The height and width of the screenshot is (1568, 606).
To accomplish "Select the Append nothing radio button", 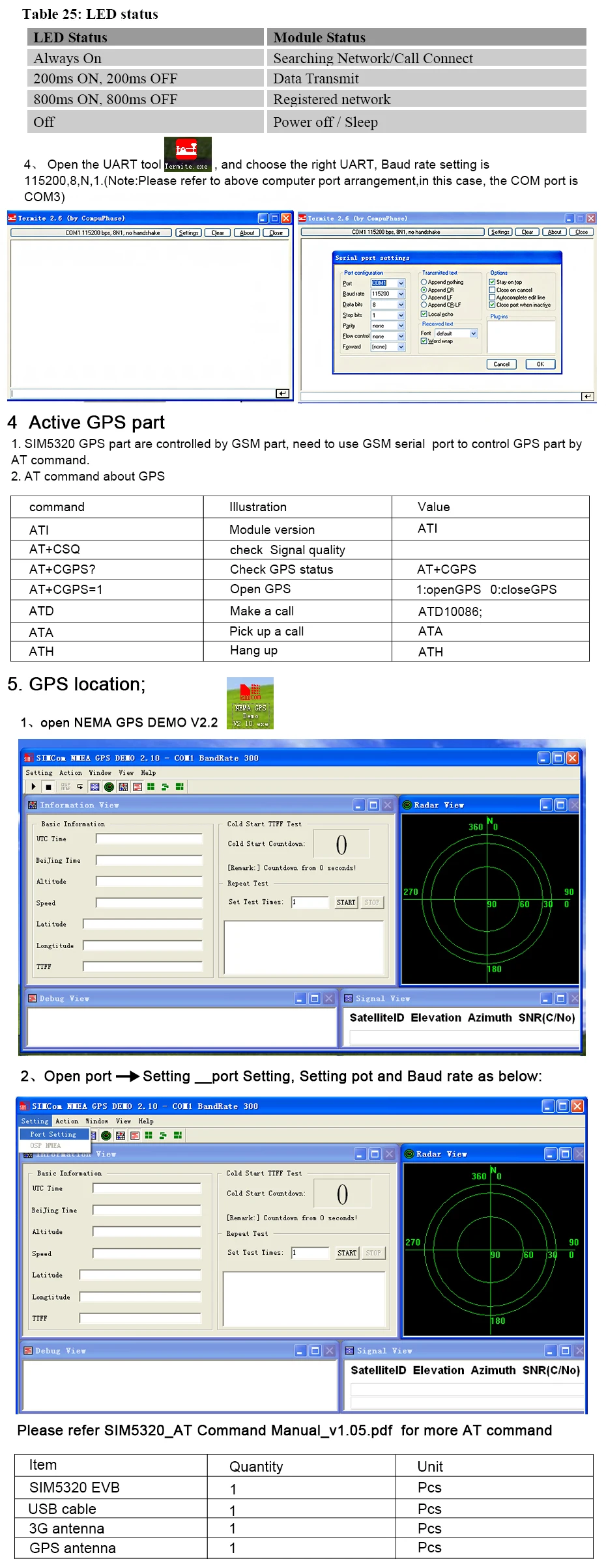I will [424, 283].
